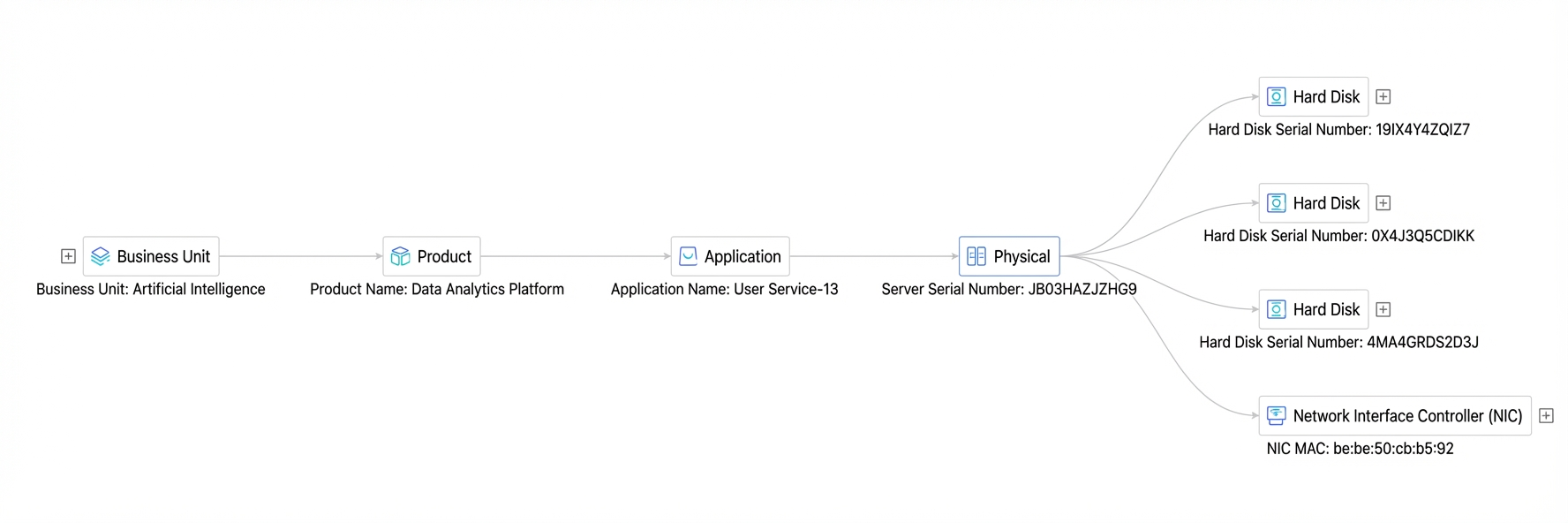The height and width of the screenshot is (523, 1568).
Task: Click the Application node icon
Action: click(689, 256)
